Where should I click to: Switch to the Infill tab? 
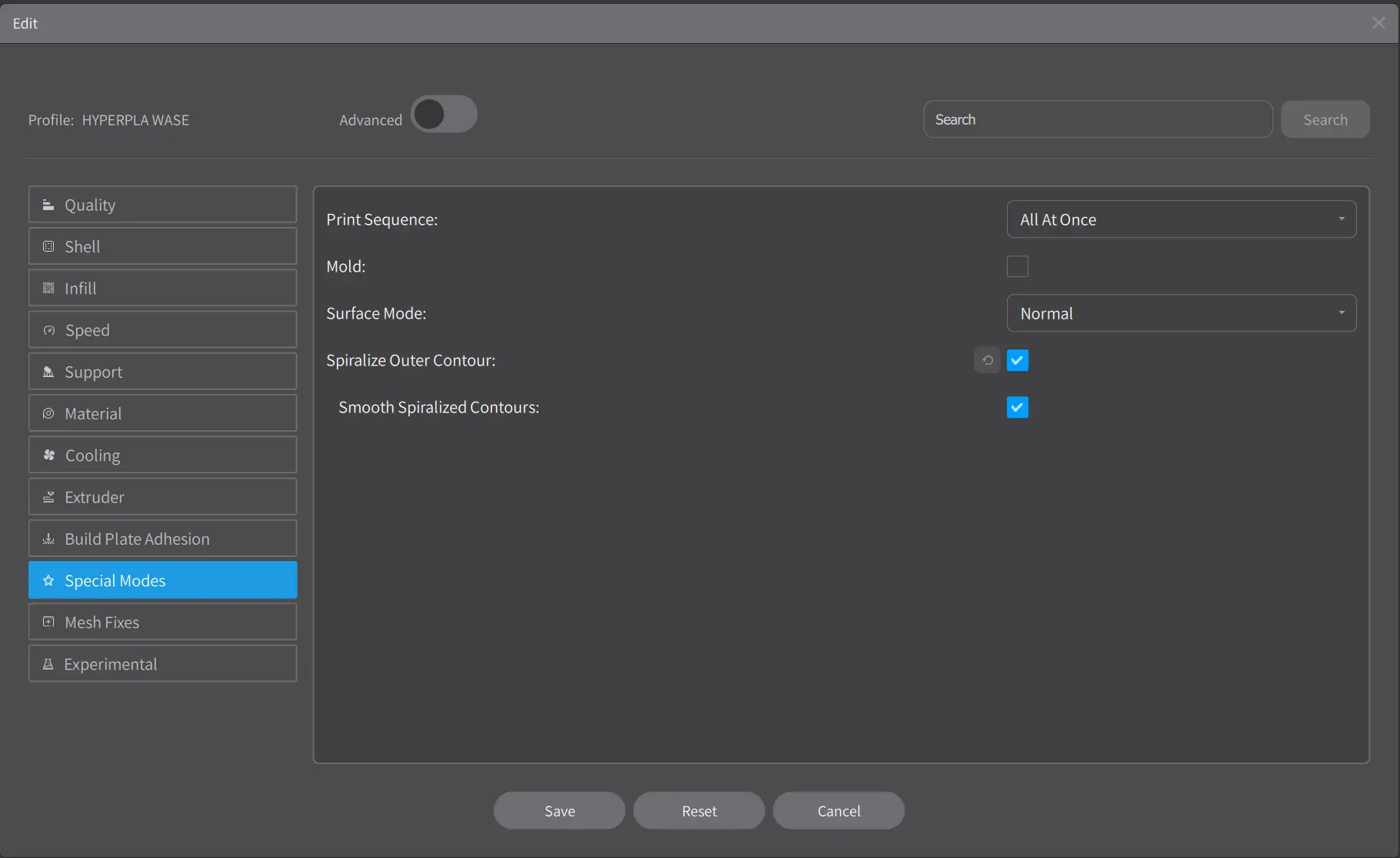point(162,288)
